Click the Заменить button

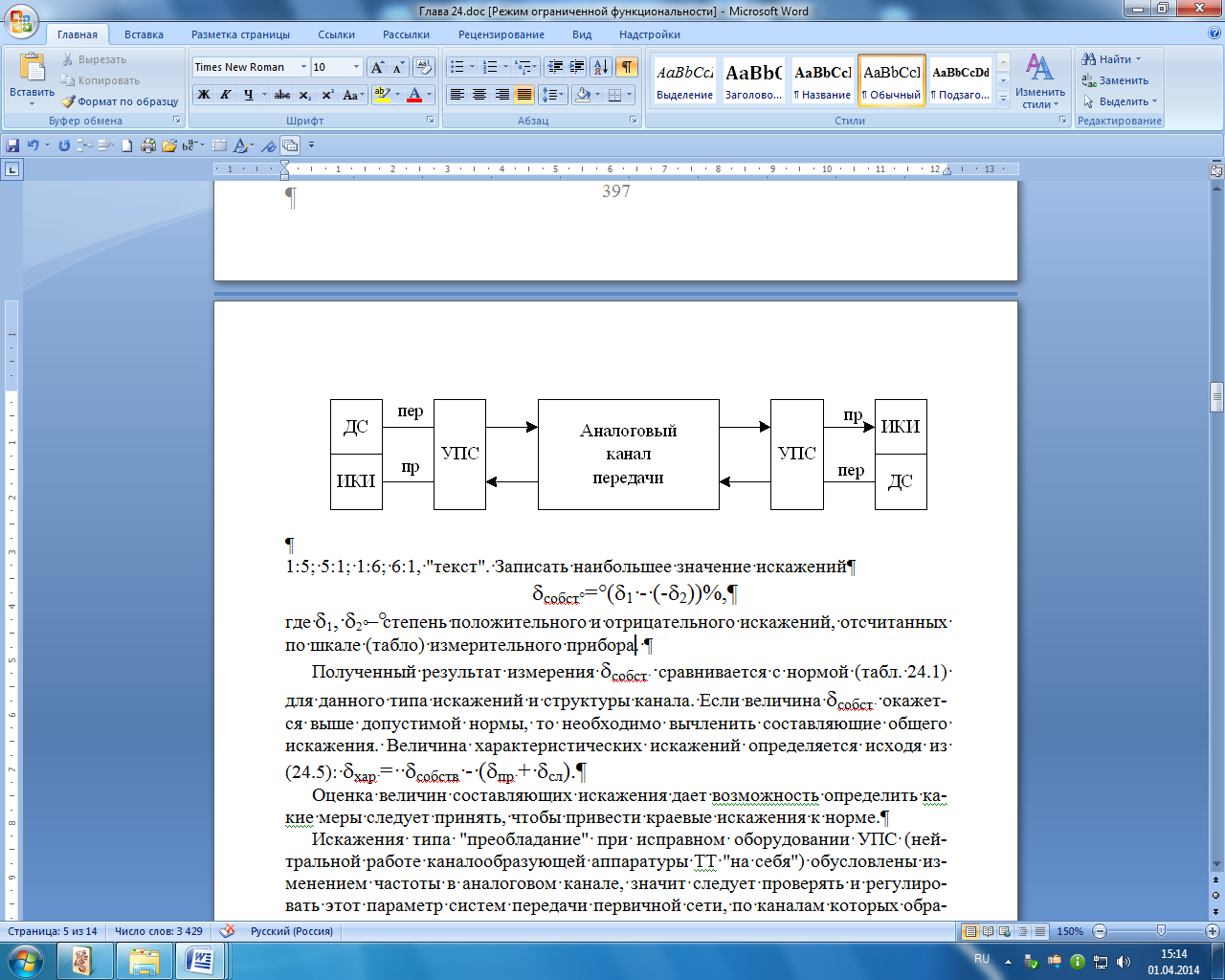pos(1115,80)
